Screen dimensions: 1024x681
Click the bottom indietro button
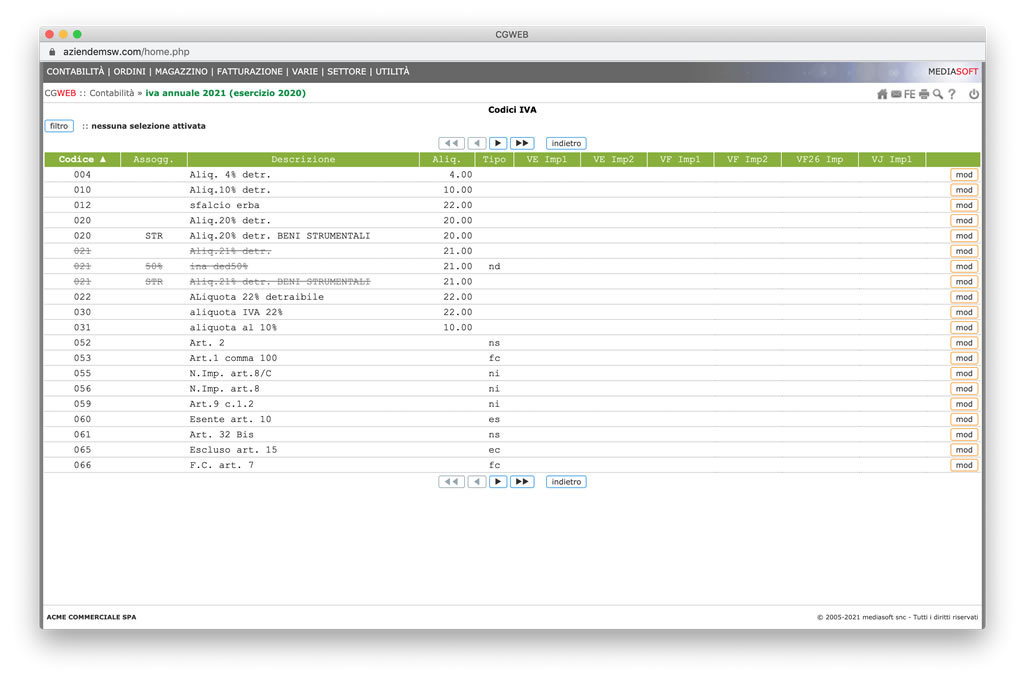pyautogui.click(x=566, y=482)
